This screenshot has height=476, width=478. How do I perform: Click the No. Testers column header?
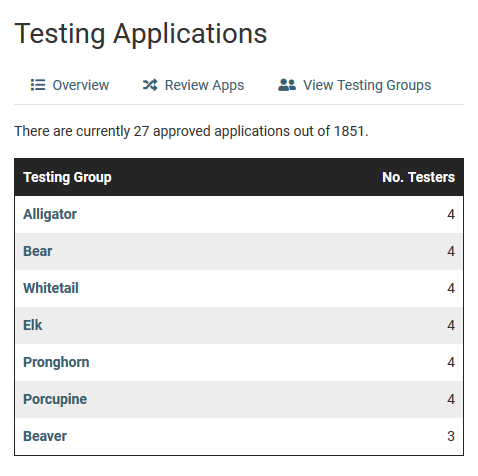point(418,177)
